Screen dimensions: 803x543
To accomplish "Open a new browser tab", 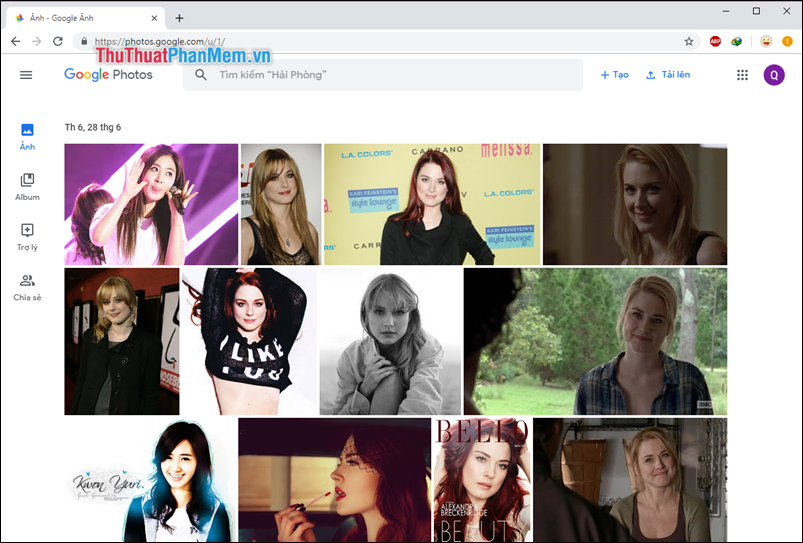I will (180, 18).
